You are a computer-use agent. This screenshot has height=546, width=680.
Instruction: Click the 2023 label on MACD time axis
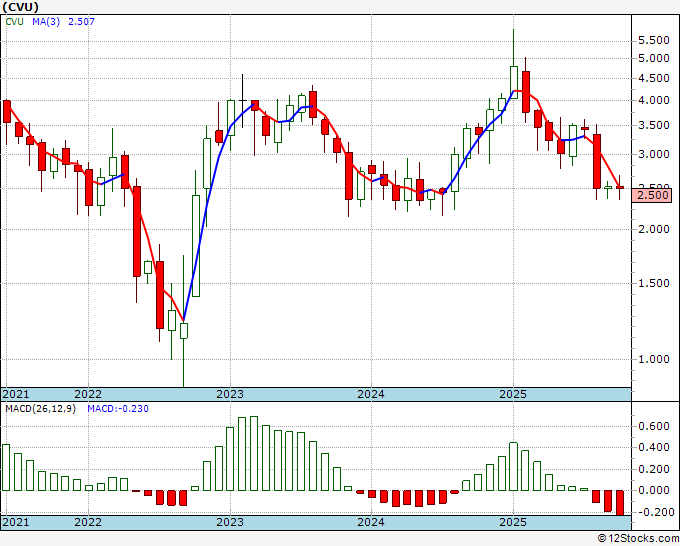(x=230, y=522)
